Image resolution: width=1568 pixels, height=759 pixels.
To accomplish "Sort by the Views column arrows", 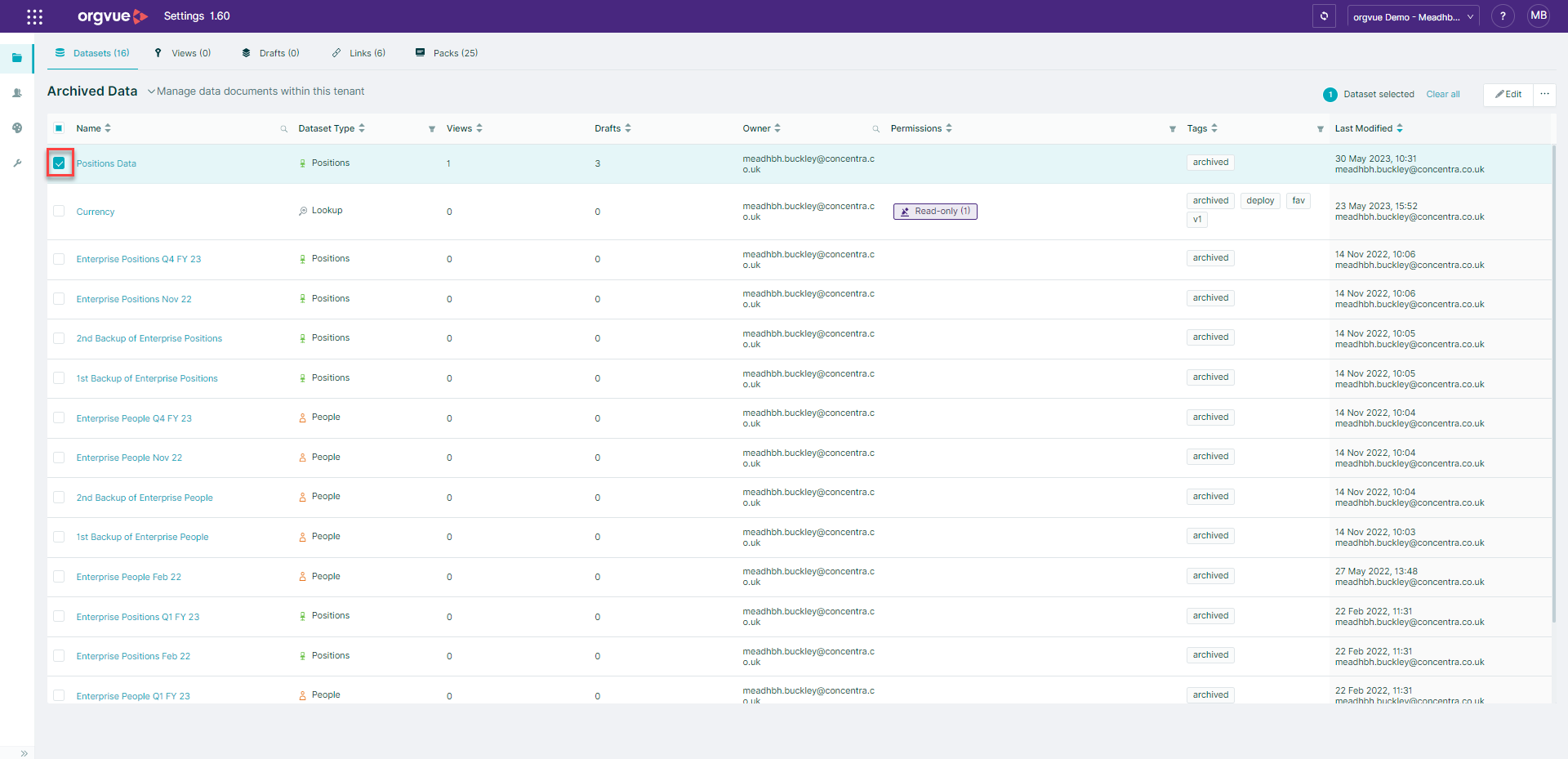I will click(479, 128).
